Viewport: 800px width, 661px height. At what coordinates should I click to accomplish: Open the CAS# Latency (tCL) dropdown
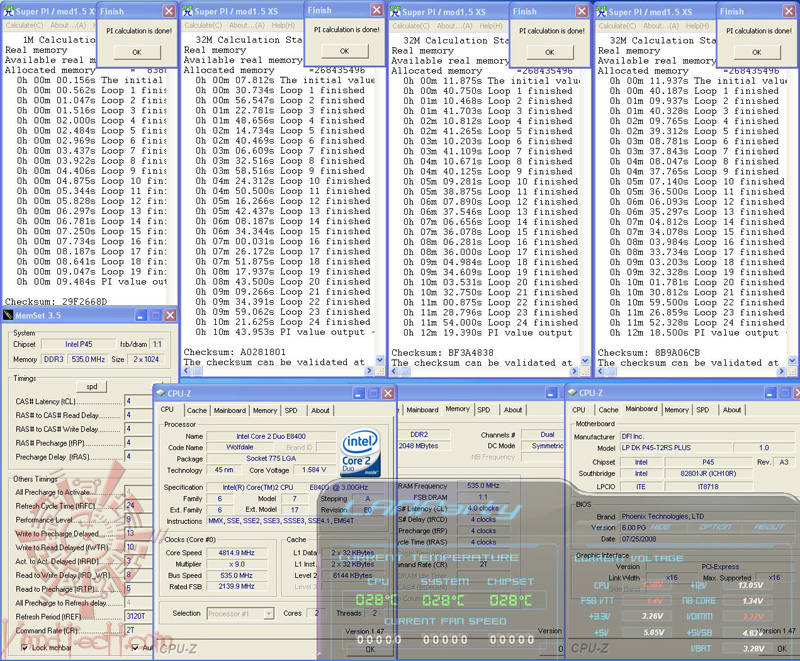pyautogui.click(x=138, y=401)
